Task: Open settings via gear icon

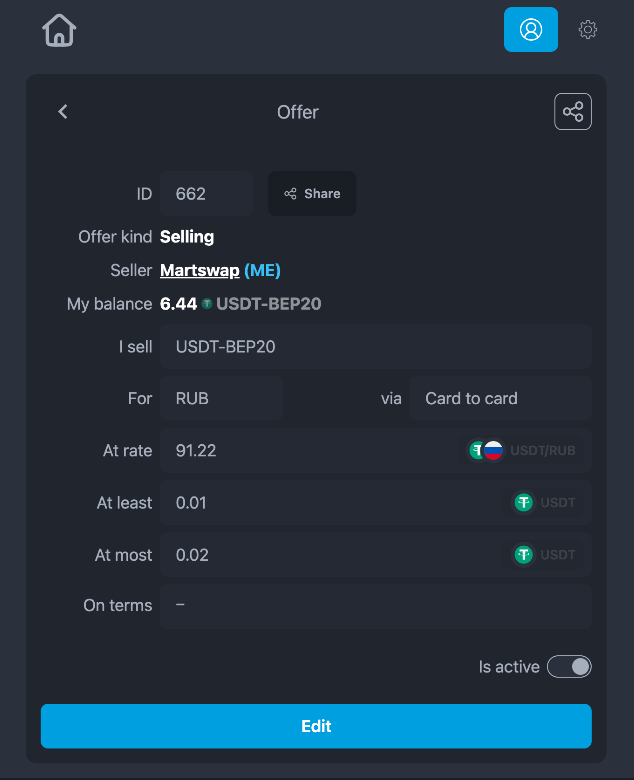Action: [x=588, y=29]
